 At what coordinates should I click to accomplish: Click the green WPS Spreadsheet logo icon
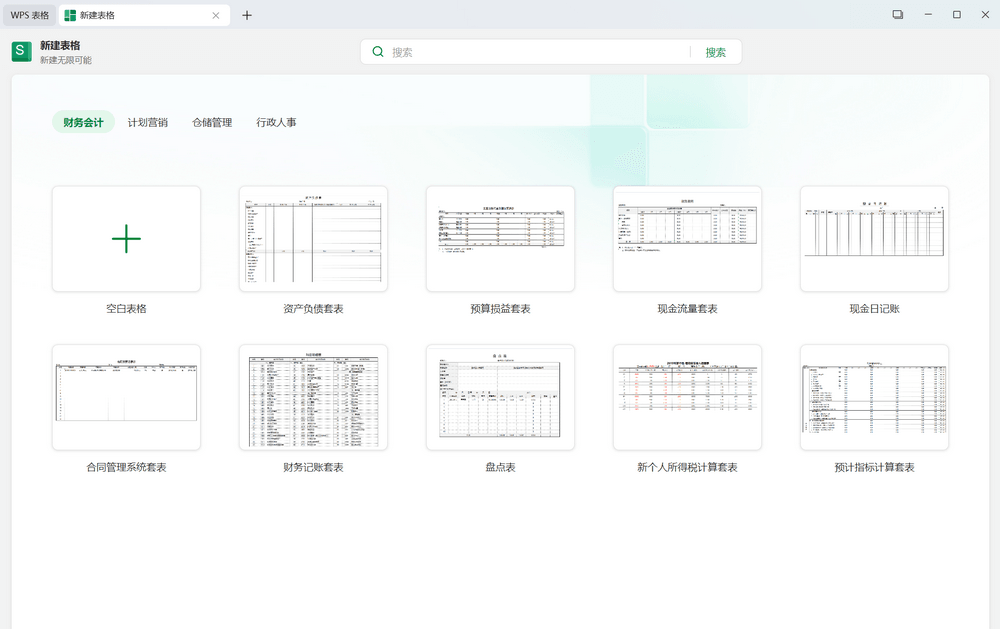click(21, 50)
